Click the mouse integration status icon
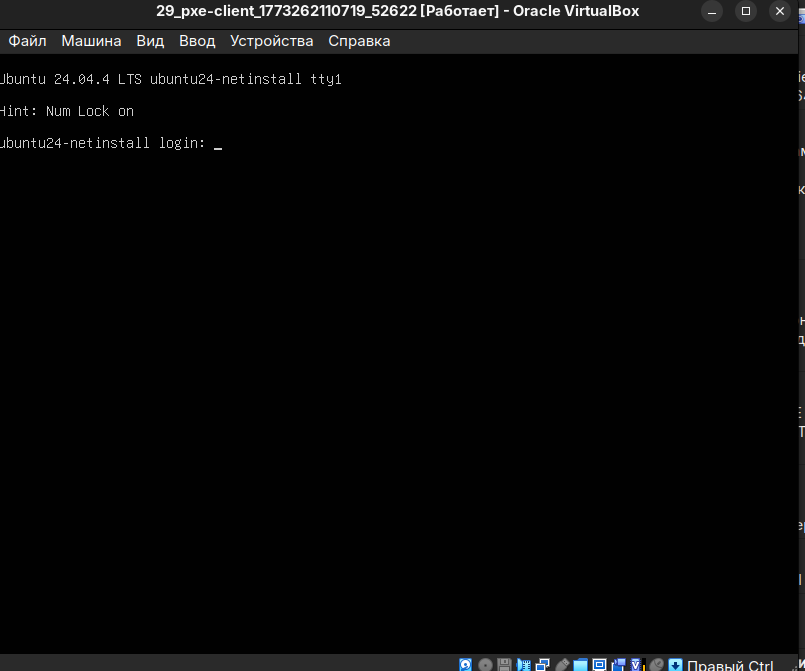The height and width of the screenshot is (671, 805). pos(656,665)
